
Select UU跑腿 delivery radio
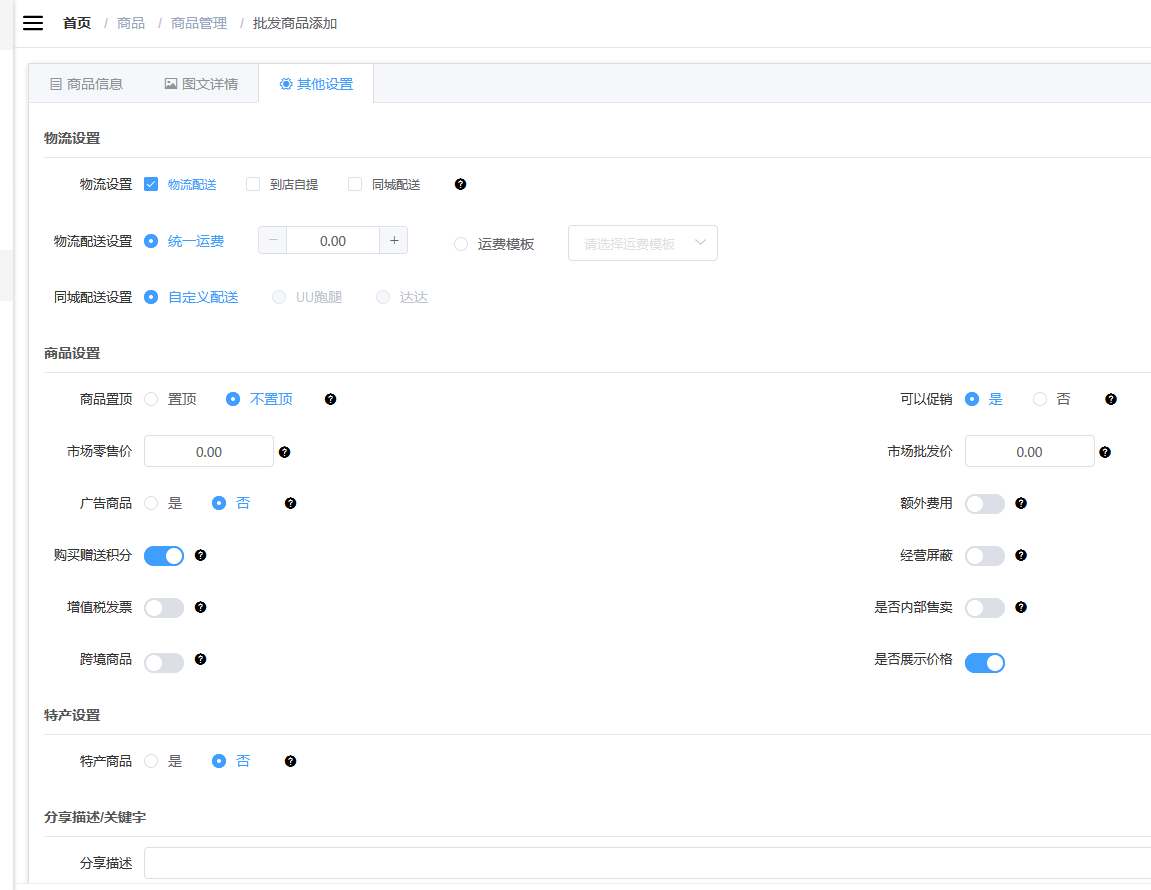tap(279, 297)
